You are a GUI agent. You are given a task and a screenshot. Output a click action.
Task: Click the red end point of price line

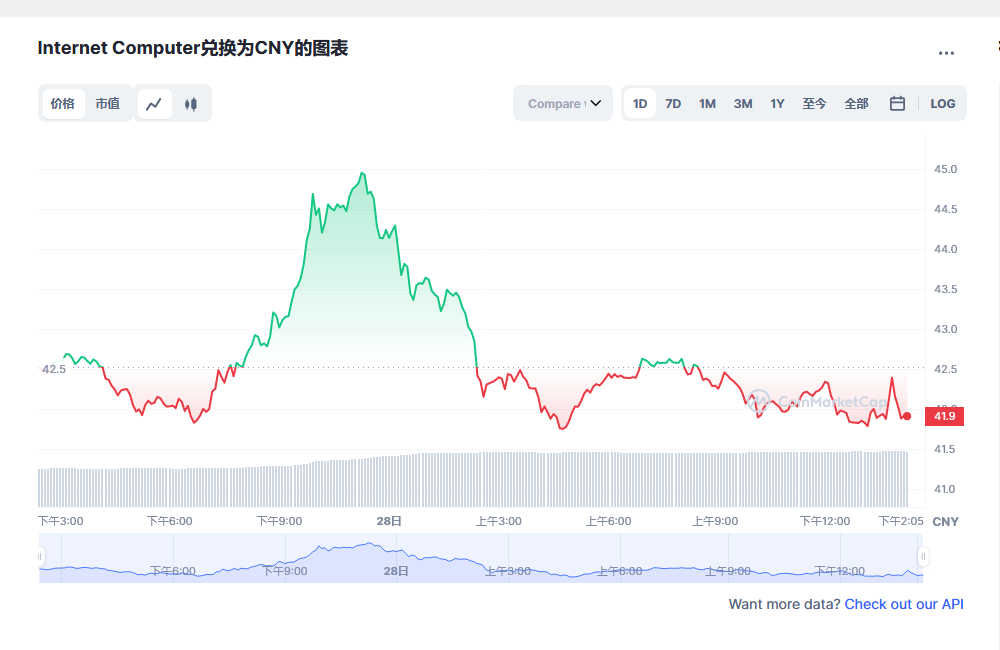tap(907, 417)
